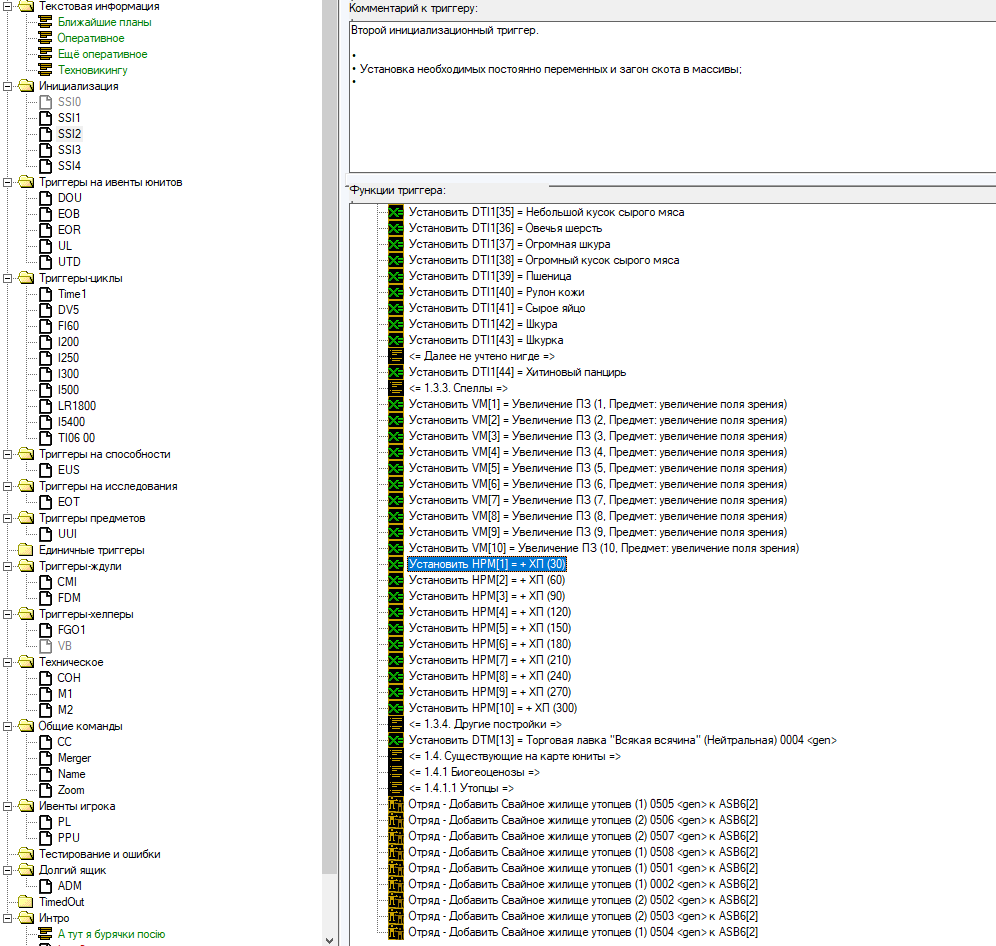Screen dimensions: 996x946
Task: Click the unit group icon of the 0505 action
Action: pyautogui.click(x=396, y=804)
